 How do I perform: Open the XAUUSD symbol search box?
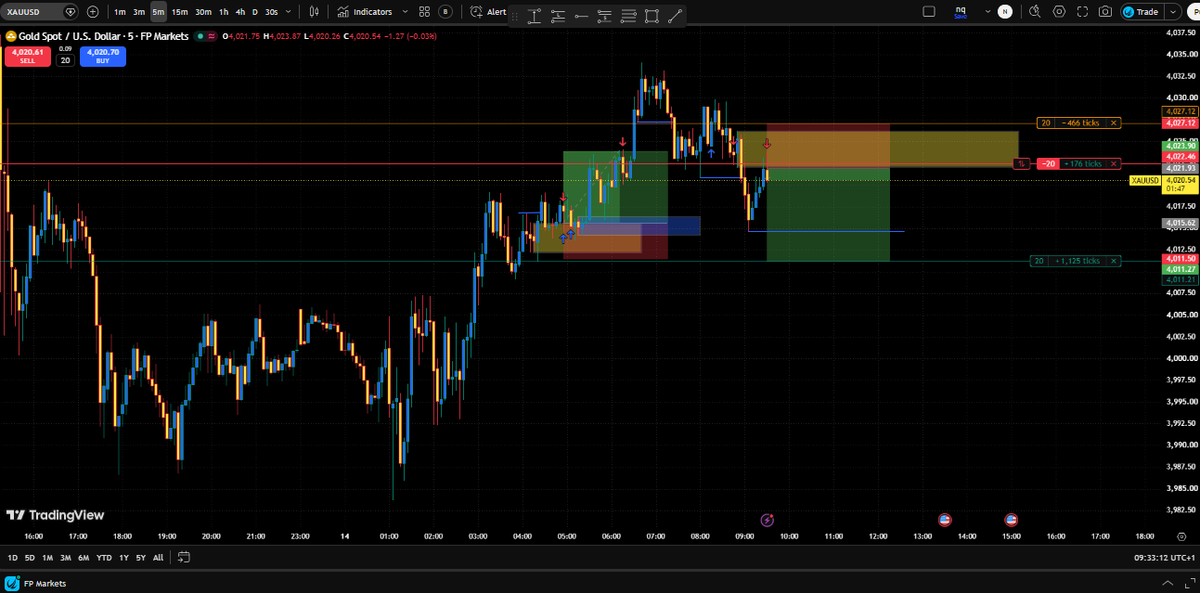41,12
